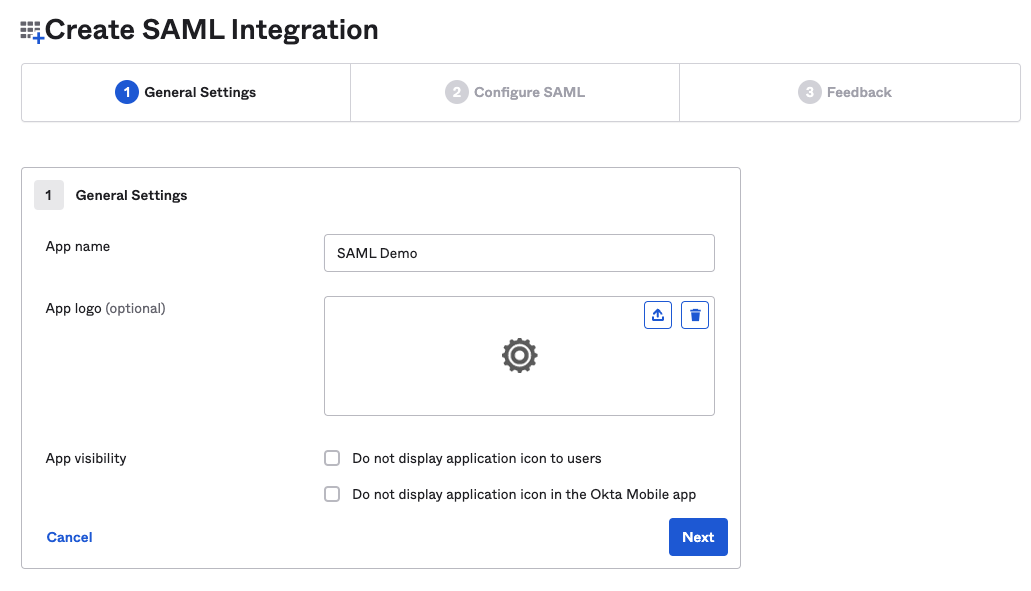The height and width of the screenshot is (591, 1031).
Task: Click the 'App name' field label
Action: pos(78,246)
